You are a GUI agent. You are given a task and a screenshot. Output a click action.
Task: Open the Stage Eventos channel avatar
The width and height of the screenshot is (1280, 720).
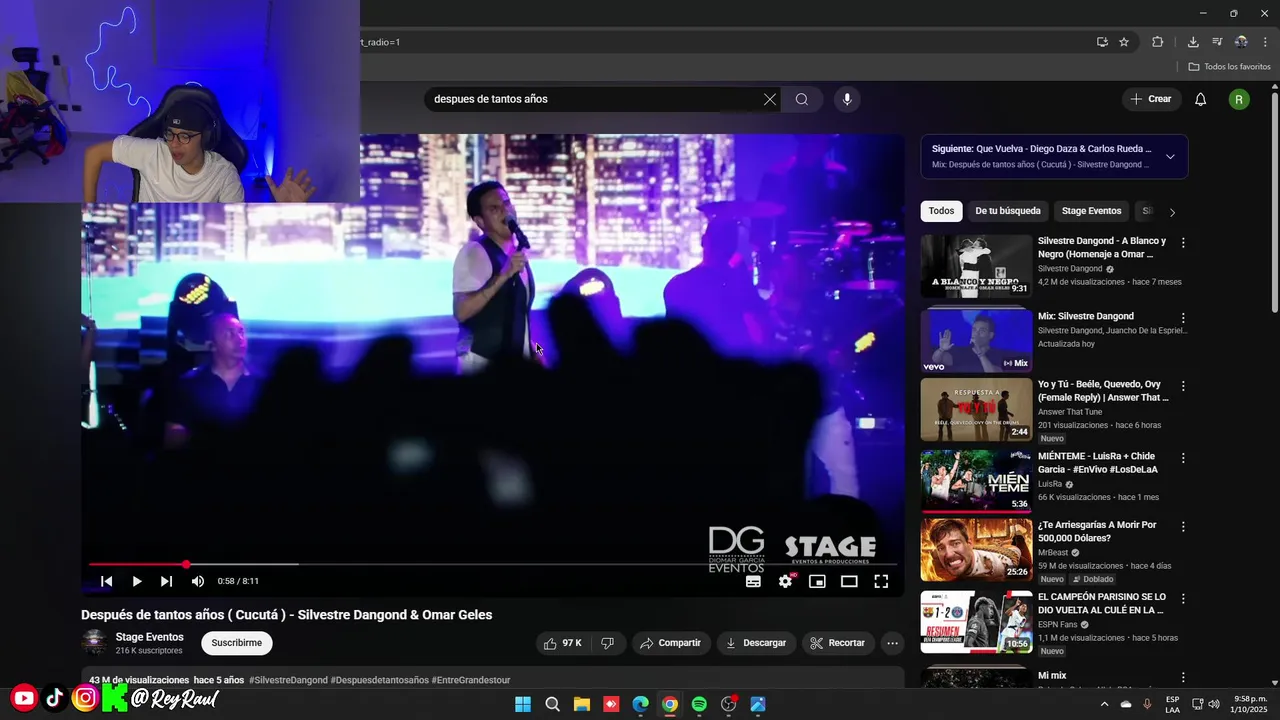click(x=95, y=642)
